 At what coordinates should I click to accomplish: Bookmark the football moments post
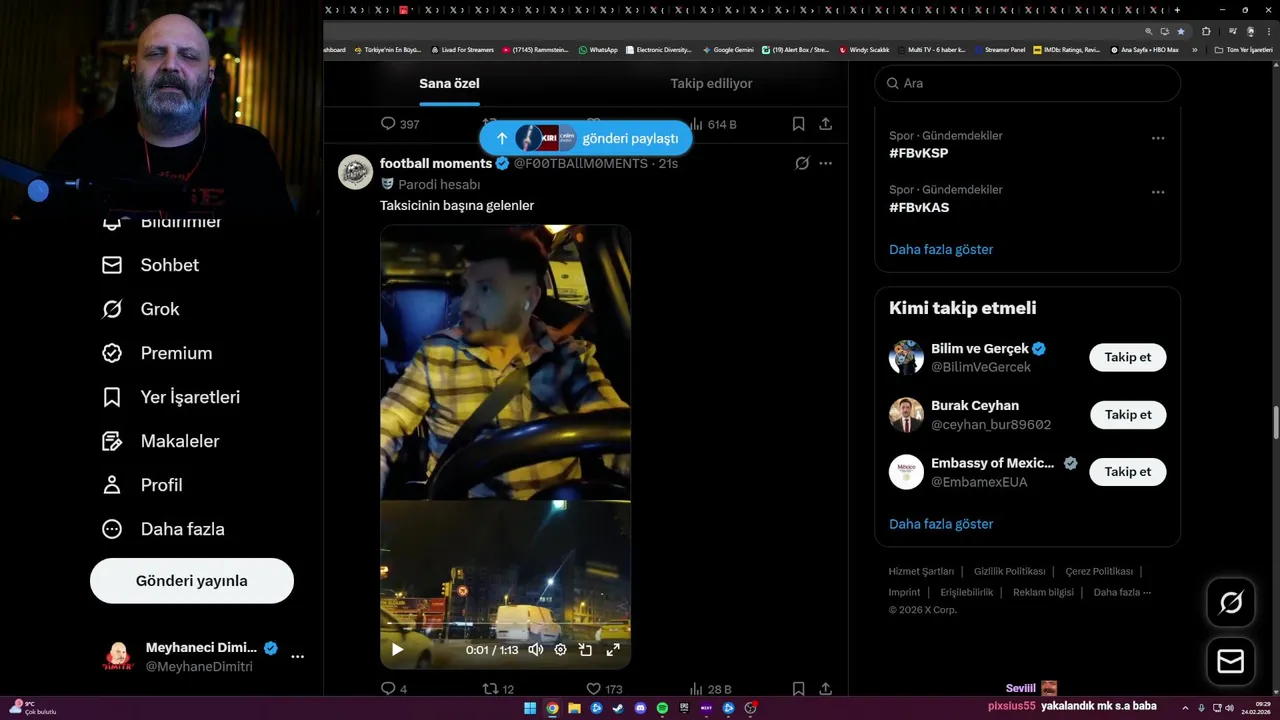799,689
